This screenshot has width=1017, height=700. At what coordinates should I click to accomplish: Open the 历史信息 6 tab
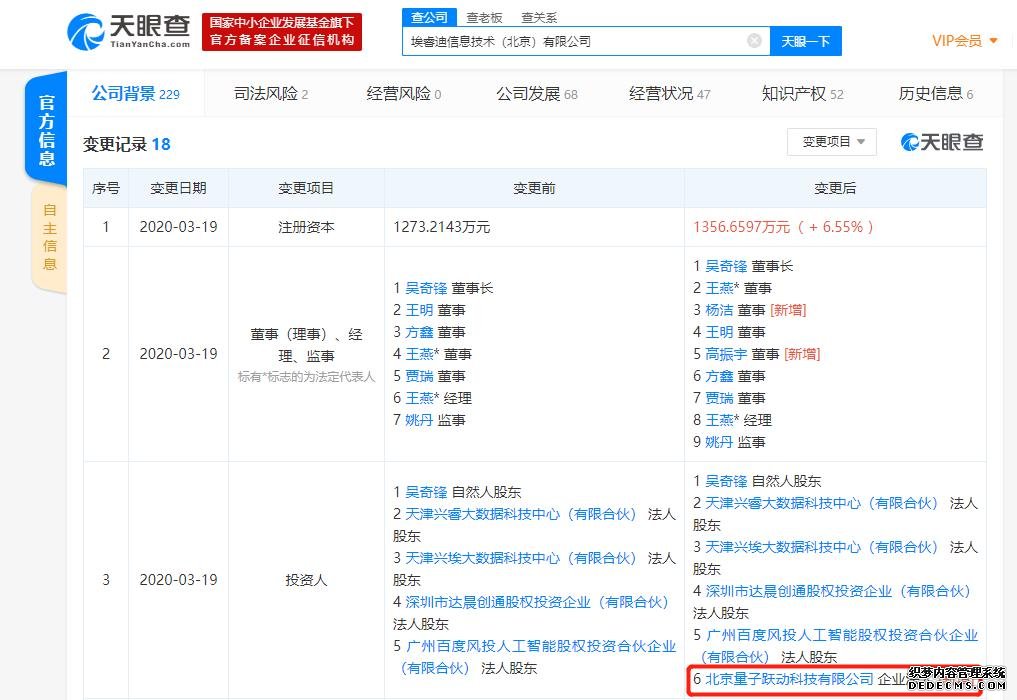pyautogui.click(x=935, y=93)
